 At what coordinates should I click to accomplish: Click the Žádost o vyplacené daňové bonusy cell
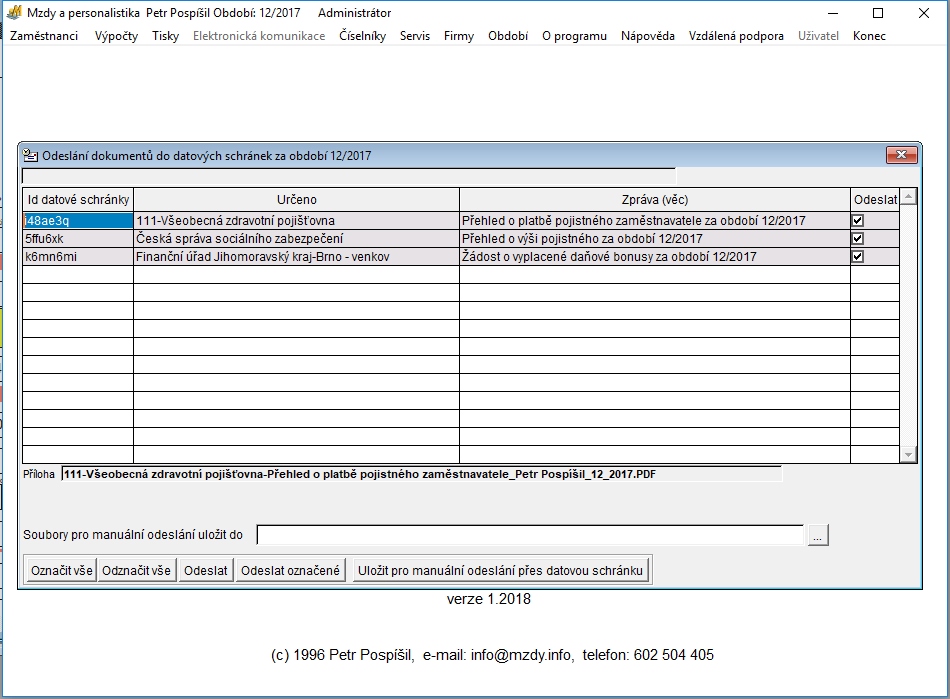[655, 257]
